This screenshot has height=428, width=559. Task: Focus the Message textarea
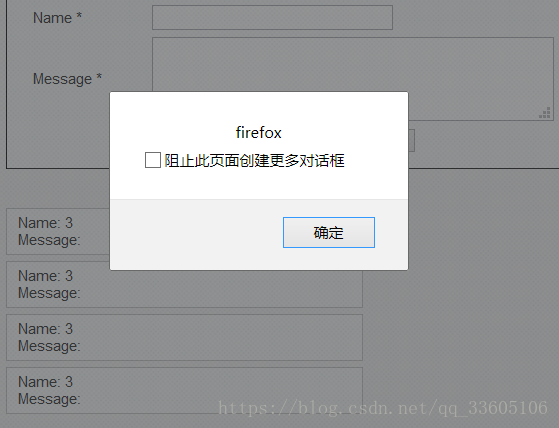[x=353, y=79]
